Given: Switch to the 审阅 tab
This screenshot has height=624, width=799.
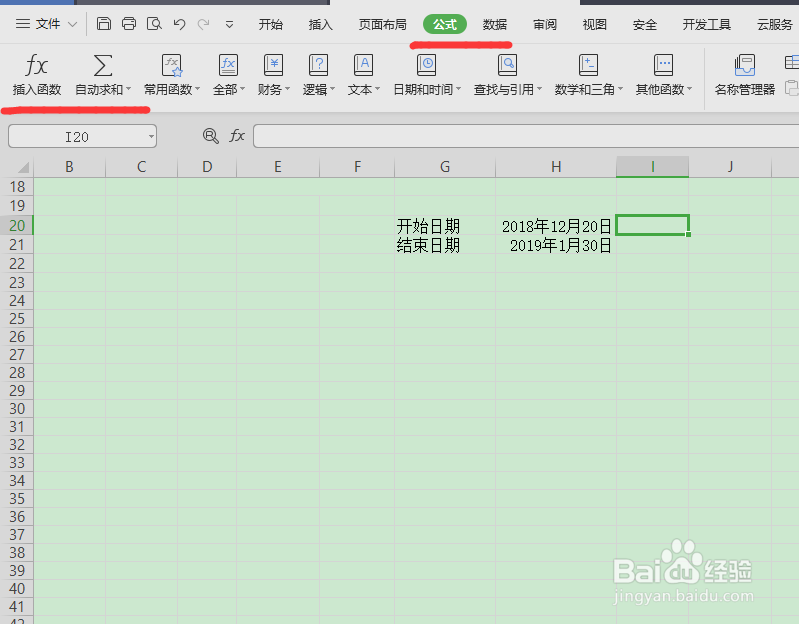Looking at the screenshot, I should coord(545,24).
